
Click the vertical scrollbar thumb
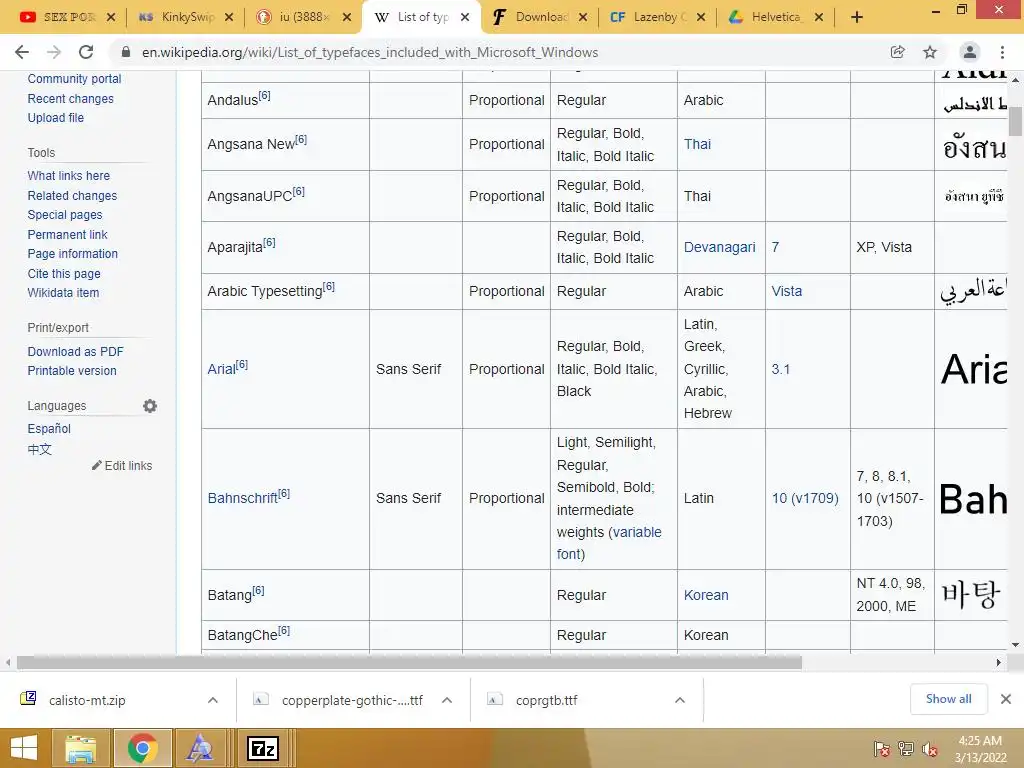1015,121
